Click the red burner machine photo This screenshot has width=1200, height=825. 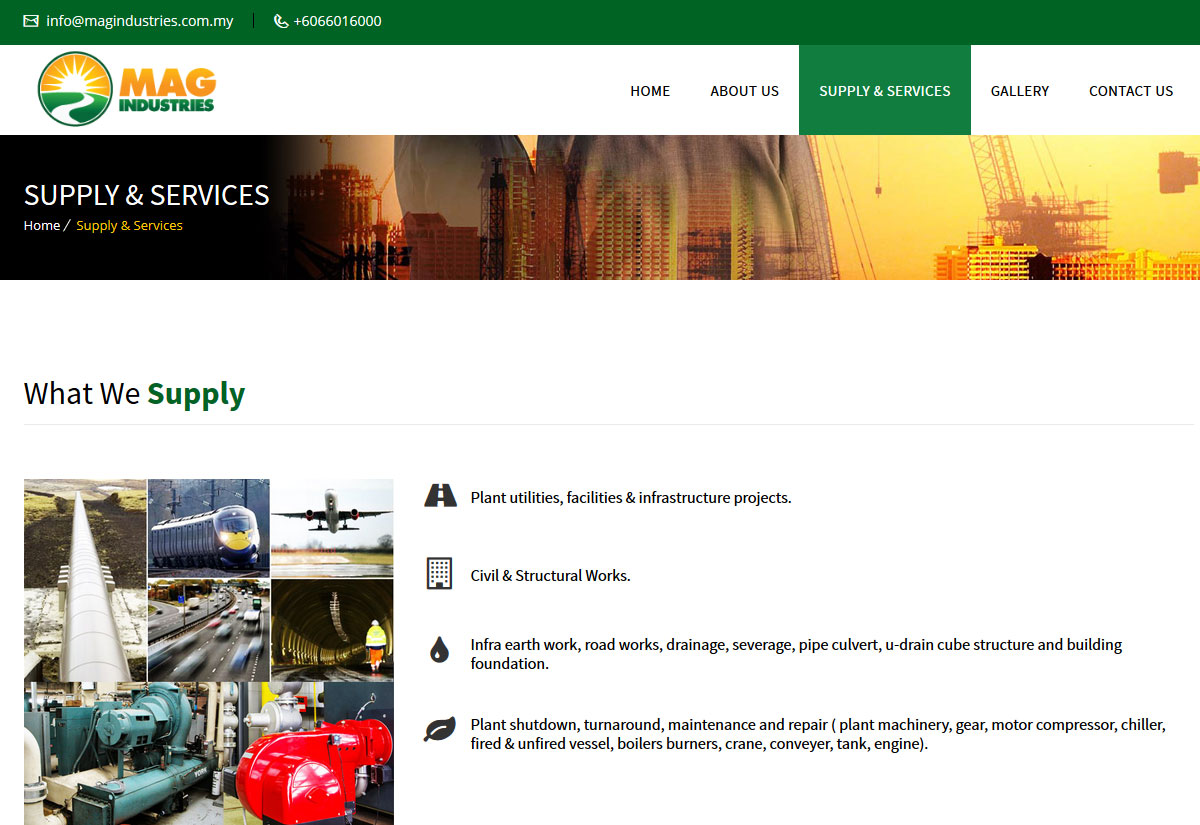[315, 753]
